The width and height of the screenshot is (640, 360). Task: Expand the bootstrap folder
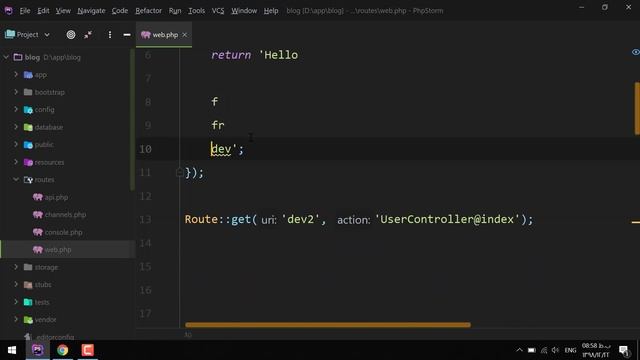tap(16, 92)
